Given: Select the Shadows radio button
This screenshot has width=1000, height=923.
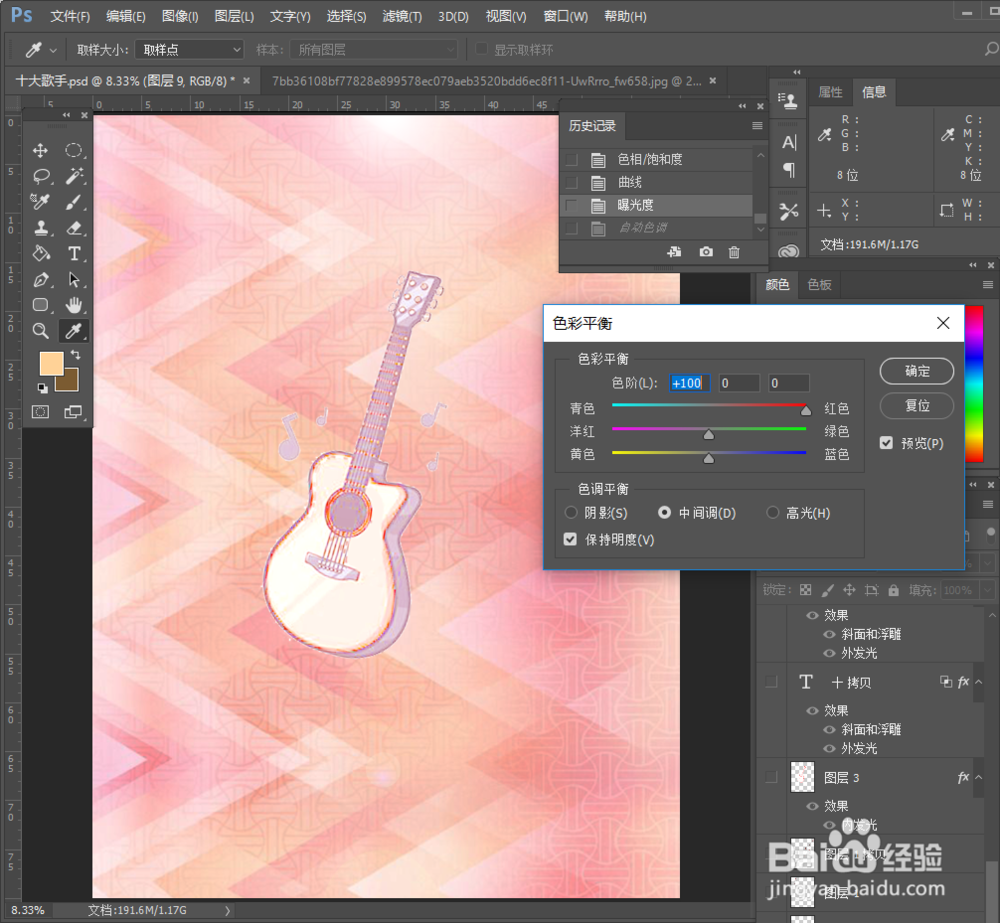Looking at the screenshot, I should [x=571, y=512].
